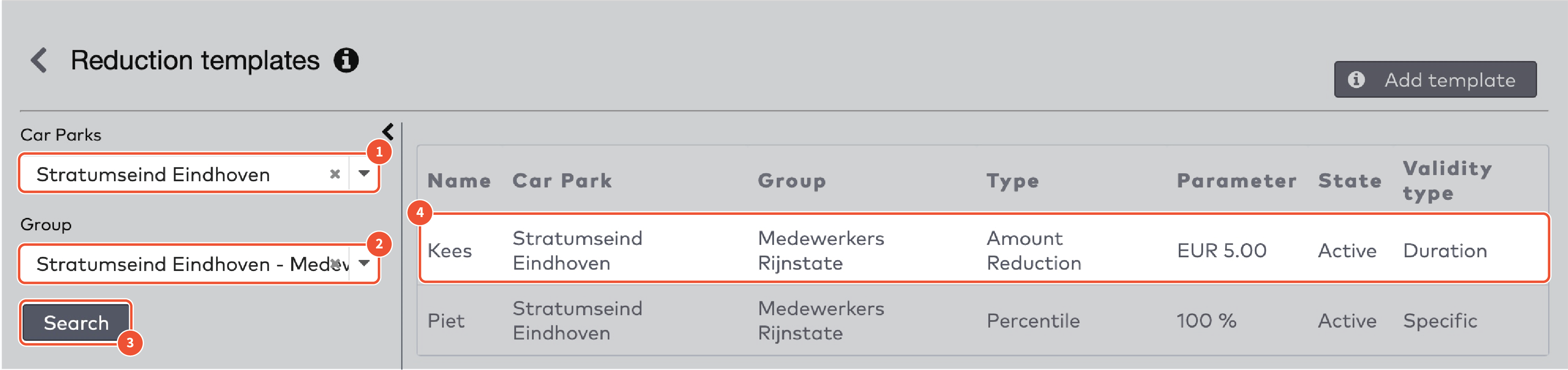1568x370 pixels.
Task: Clear the selected Group value
Action: [x=334, y=263]
